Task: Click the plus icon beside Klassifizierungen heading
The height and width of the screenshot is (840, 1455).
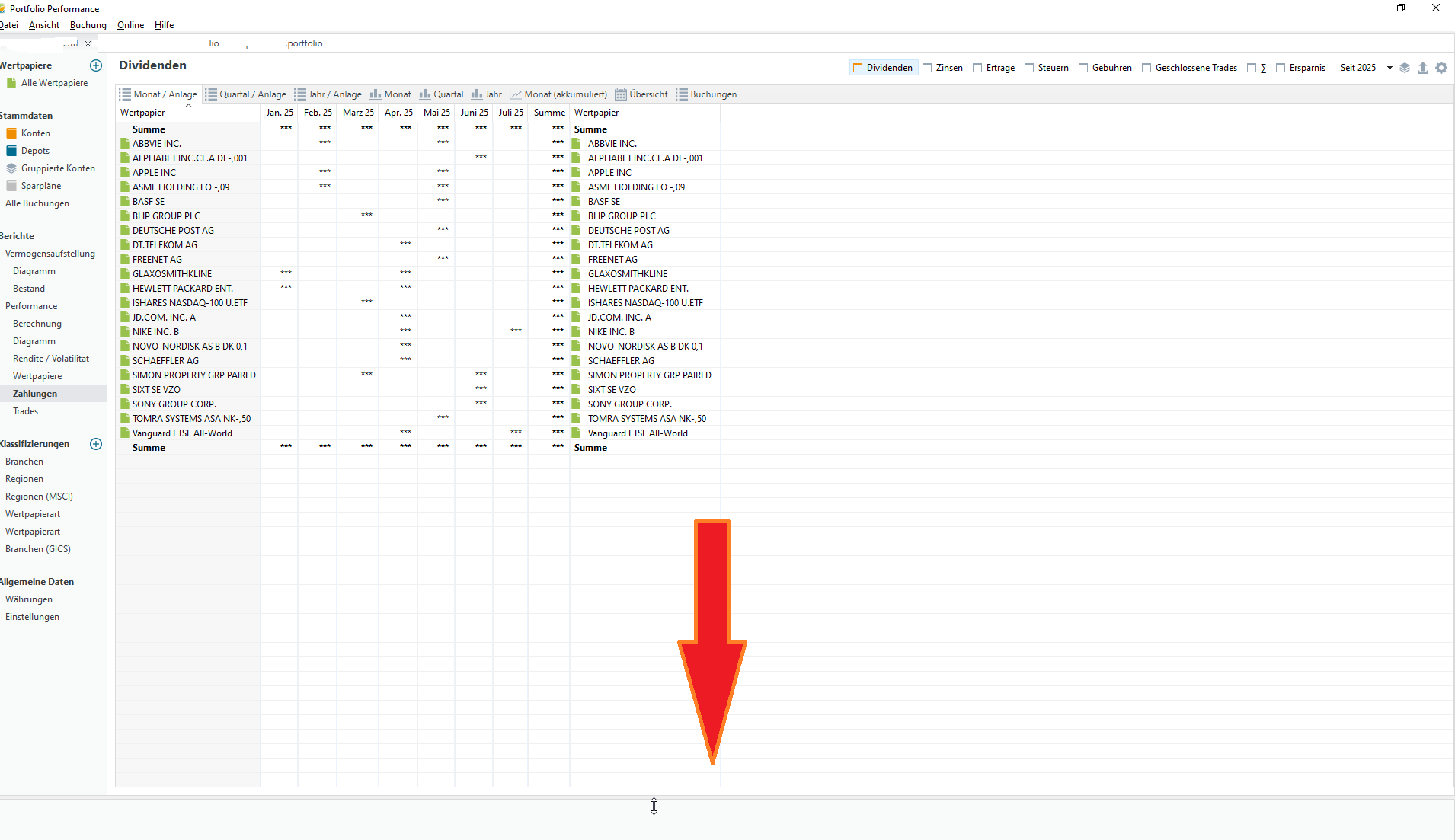Action: point(96,444)
